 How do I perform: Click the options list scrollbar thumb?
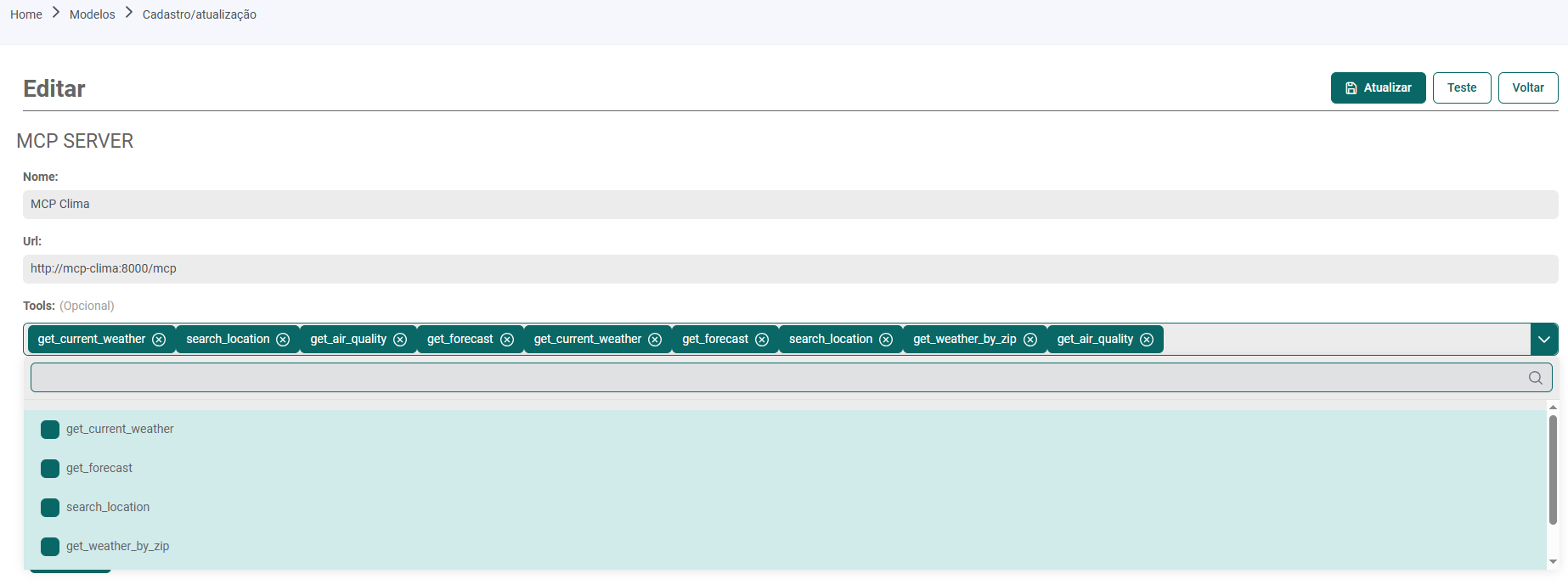1553,469
